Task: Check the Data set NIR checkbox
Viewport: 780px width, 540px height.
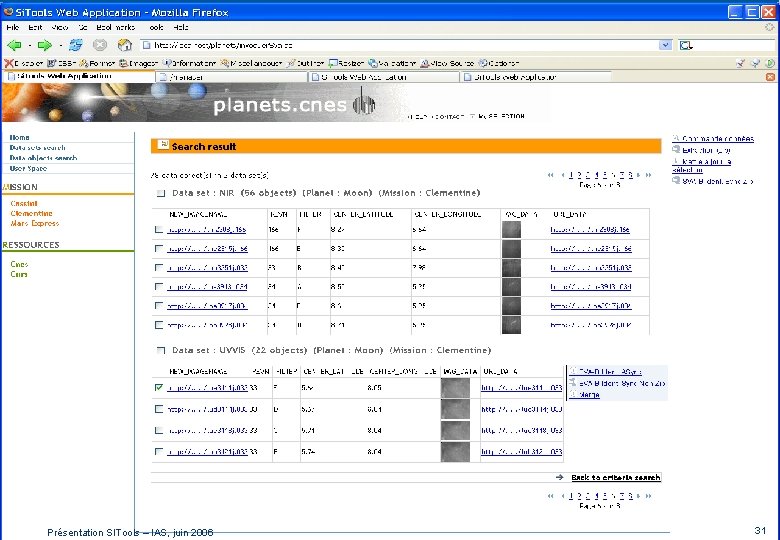Action: (x=161, y=193)
